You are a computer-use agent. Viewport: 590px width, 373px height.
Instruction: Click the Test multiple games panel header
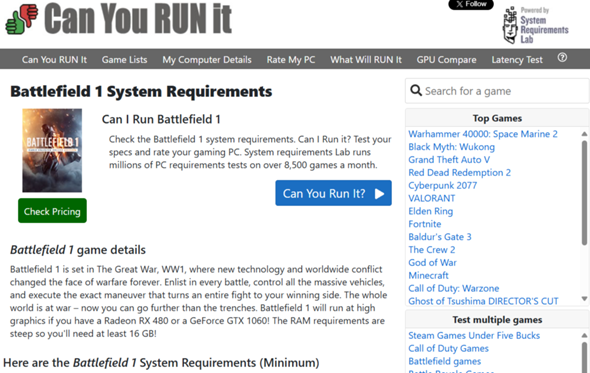497,320
